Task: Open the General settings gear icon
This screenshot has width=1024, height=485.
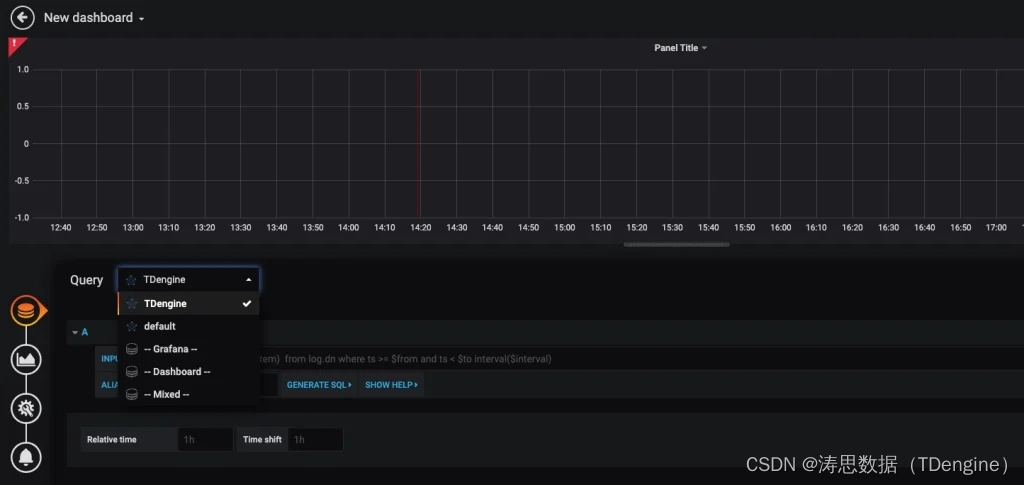Action: pyautogui.click(x=26, y=409)
